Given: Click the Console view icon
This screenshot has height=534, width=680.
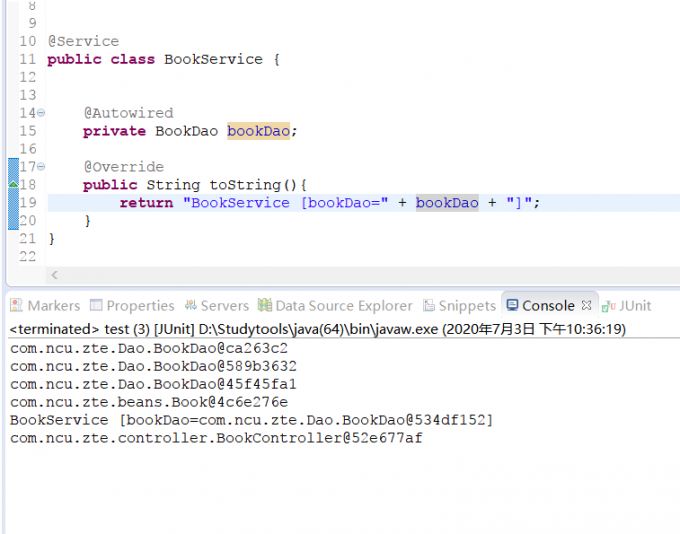Looking at the screenshot, I should coord(512,306).
